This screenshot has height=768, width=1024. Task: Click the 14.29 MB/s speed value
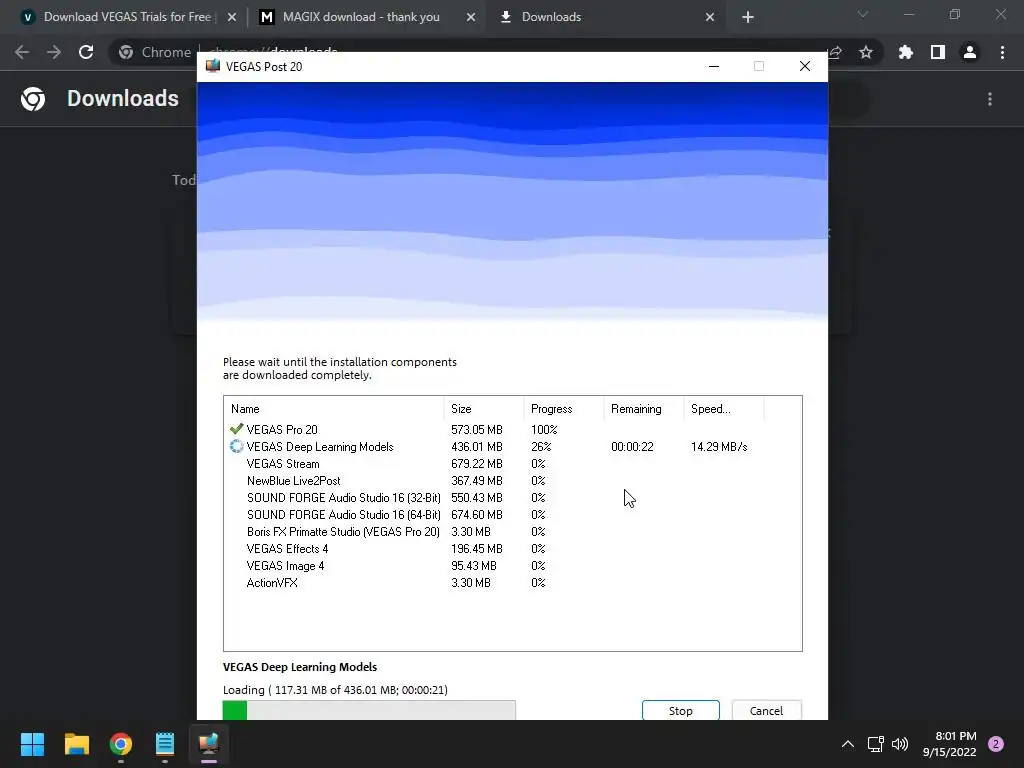click(719, 447)
